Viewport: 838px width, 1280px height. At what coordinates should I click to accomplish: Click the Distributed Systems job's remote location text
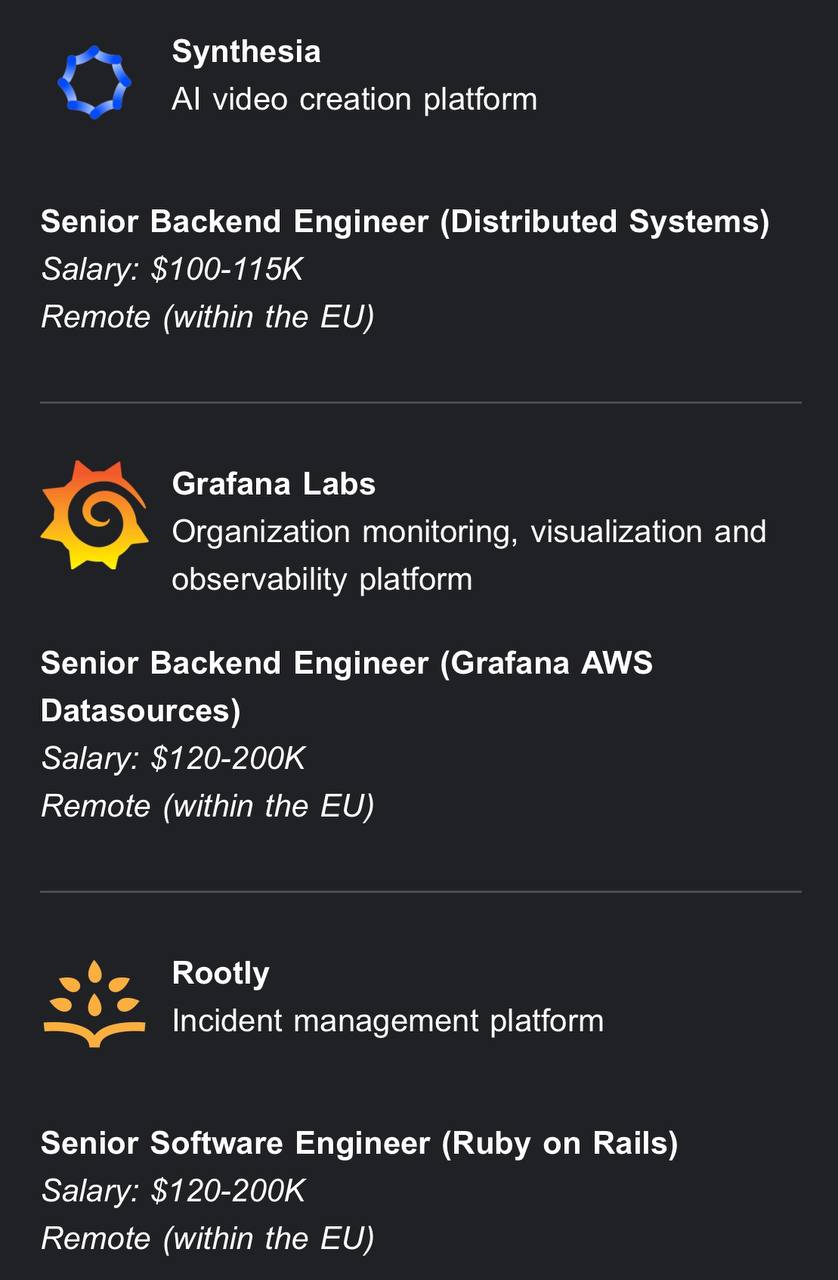(207, 317)
